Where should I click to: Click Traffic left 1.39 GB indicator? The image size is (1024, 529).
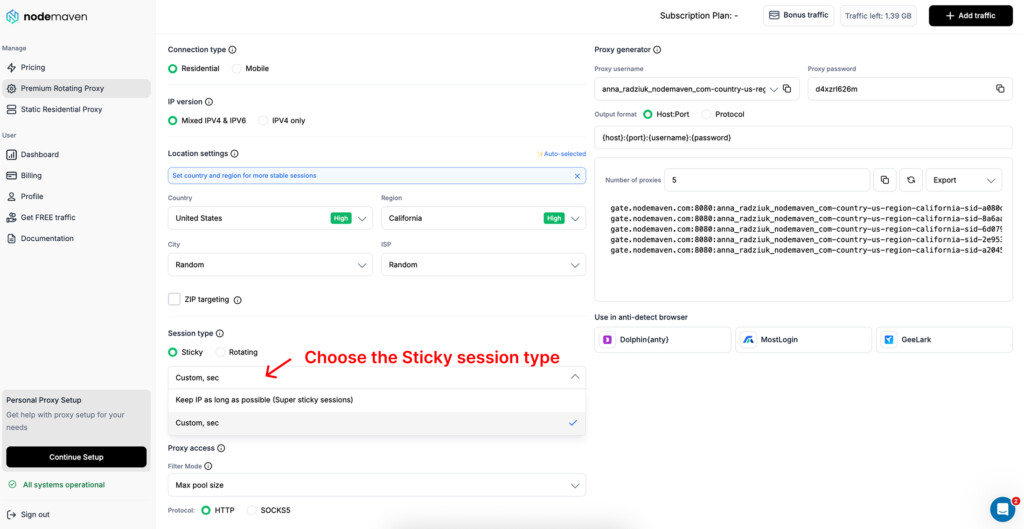point(878,15)
